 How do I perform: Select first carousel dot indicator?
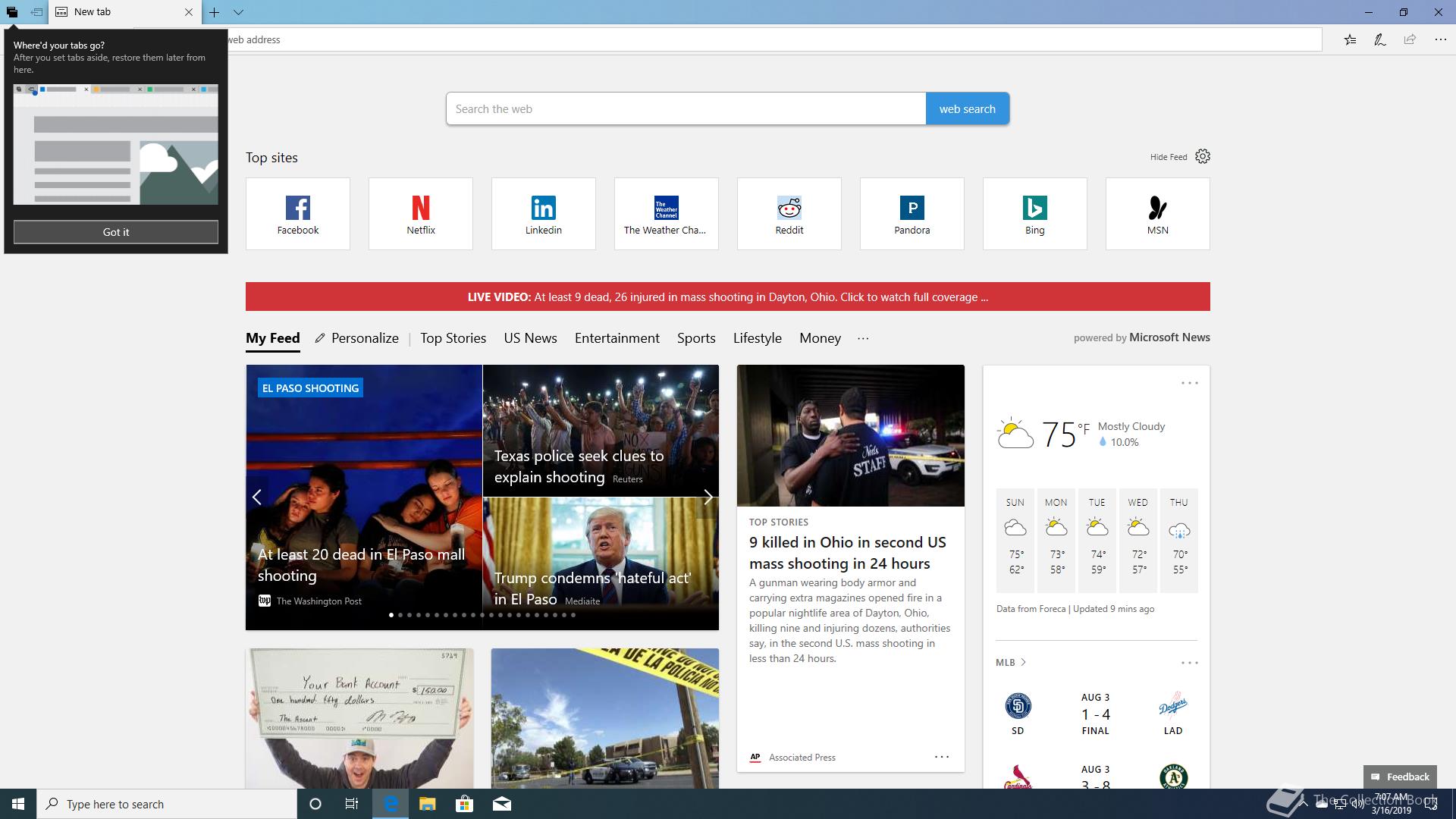(x=391, y=615)
